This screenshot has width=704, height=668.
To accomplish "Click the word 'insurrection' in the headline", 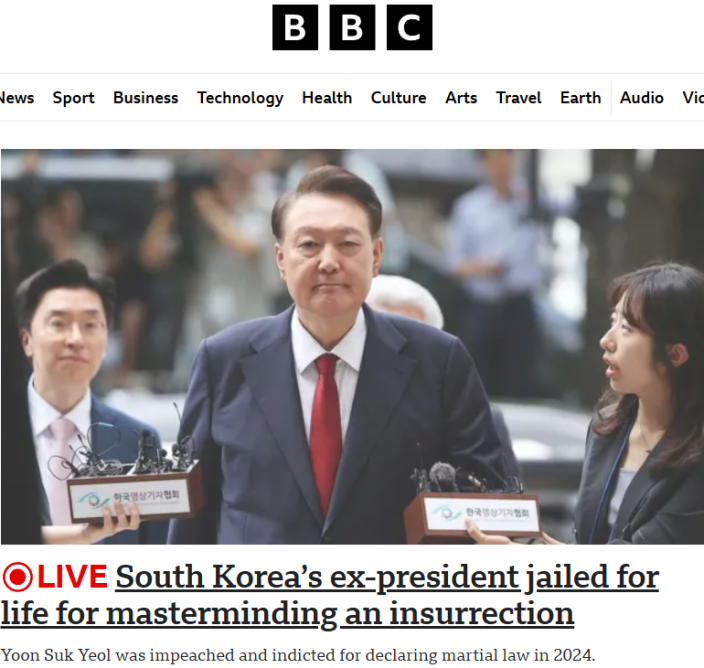I will click(x=481, y=613).
